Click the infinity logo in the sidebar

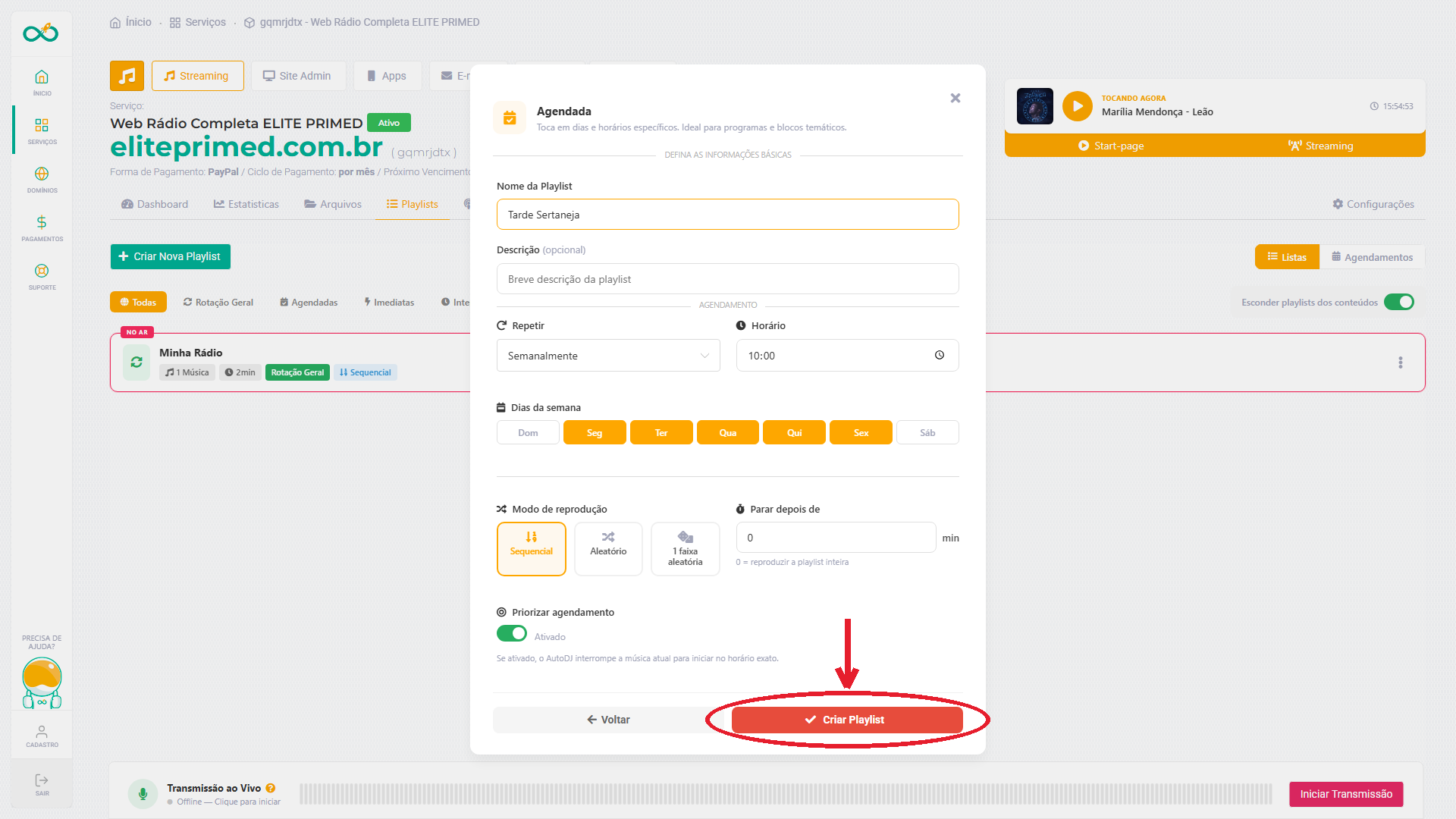(x=41, y=33)
